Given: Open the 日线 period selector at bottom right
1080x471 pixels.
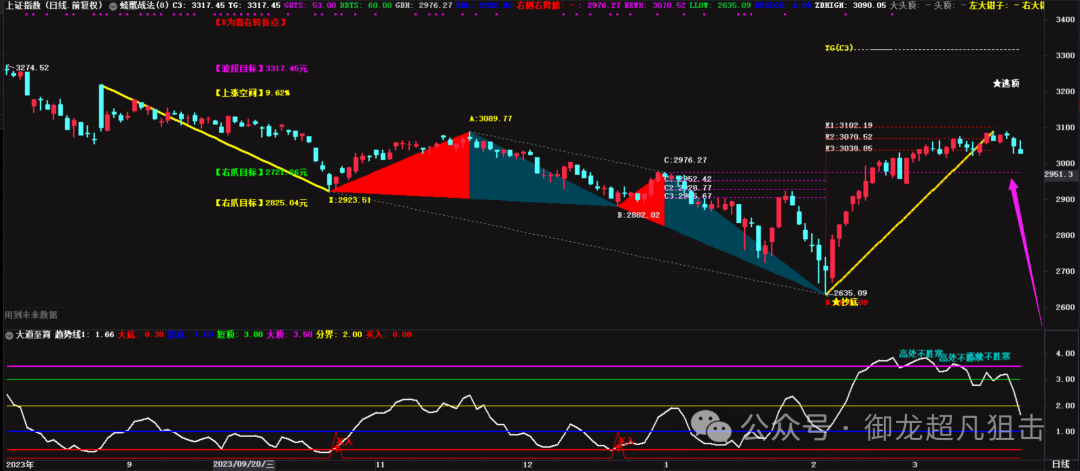Looking at the screenshot, I should tap(1060, 464).
